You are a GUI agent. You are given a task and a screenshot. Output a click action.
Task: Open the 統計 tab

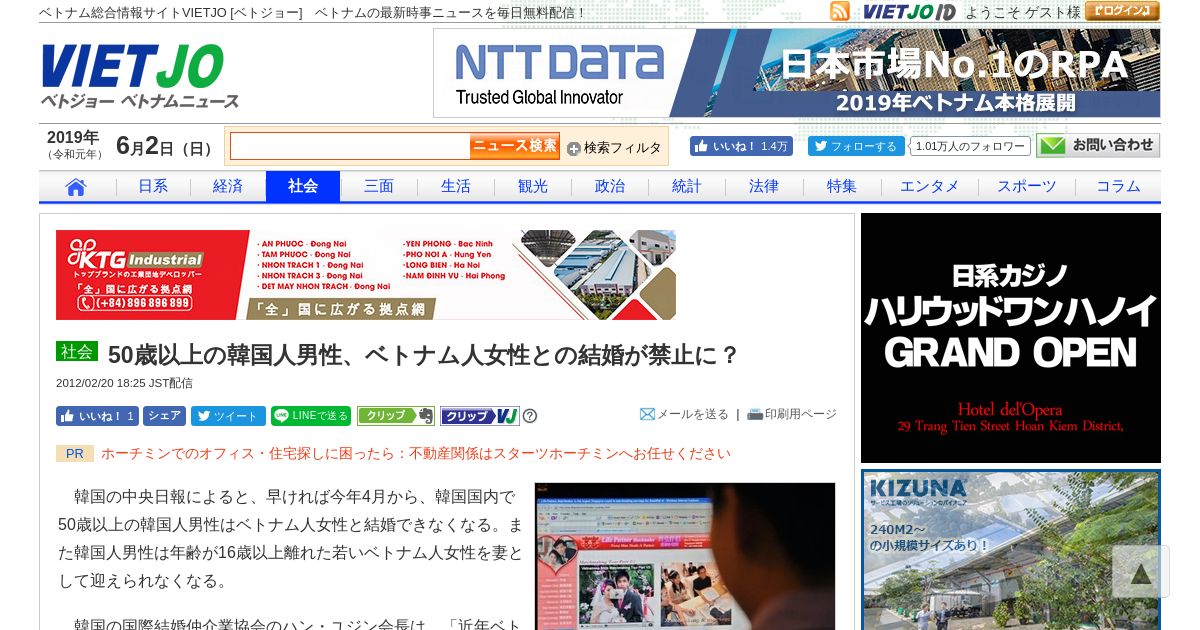[x=687, y=187]
